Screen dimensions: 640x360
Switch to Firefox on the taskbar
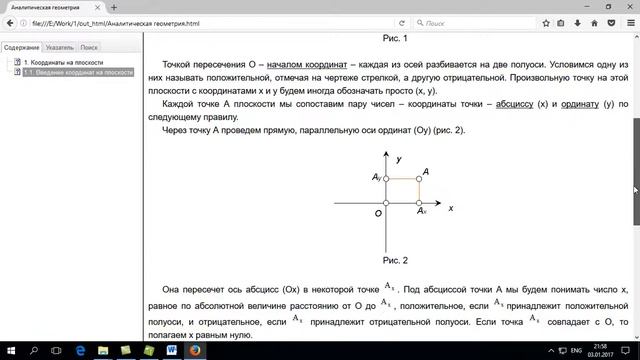(195, 351)
